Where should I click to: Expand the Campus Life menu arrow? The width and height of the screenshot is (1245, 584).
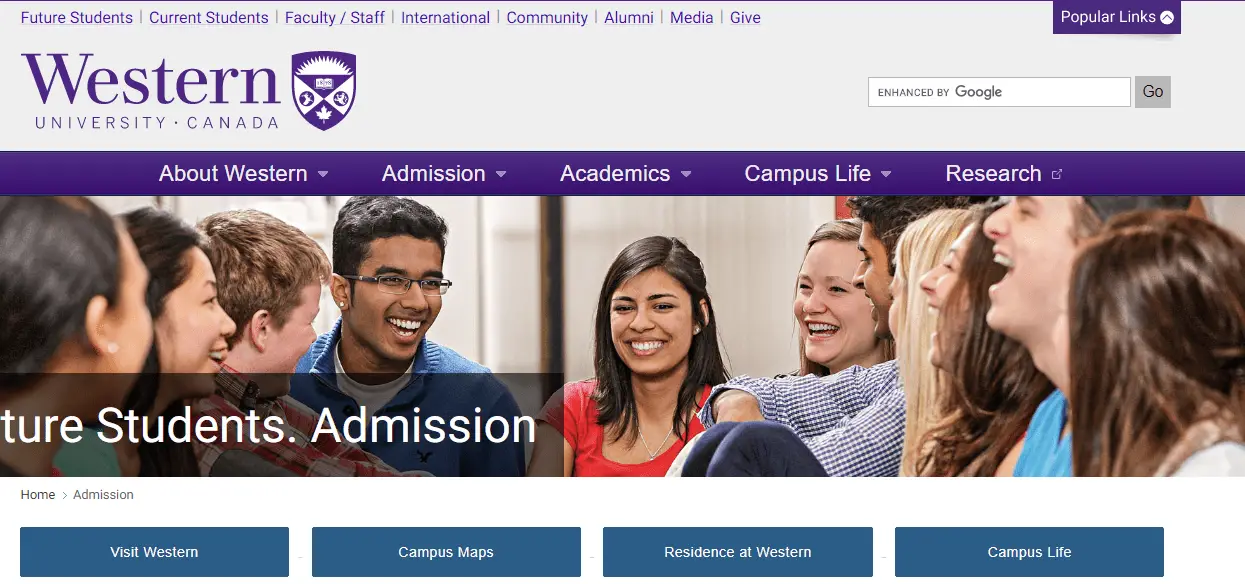tap(886, 174)
